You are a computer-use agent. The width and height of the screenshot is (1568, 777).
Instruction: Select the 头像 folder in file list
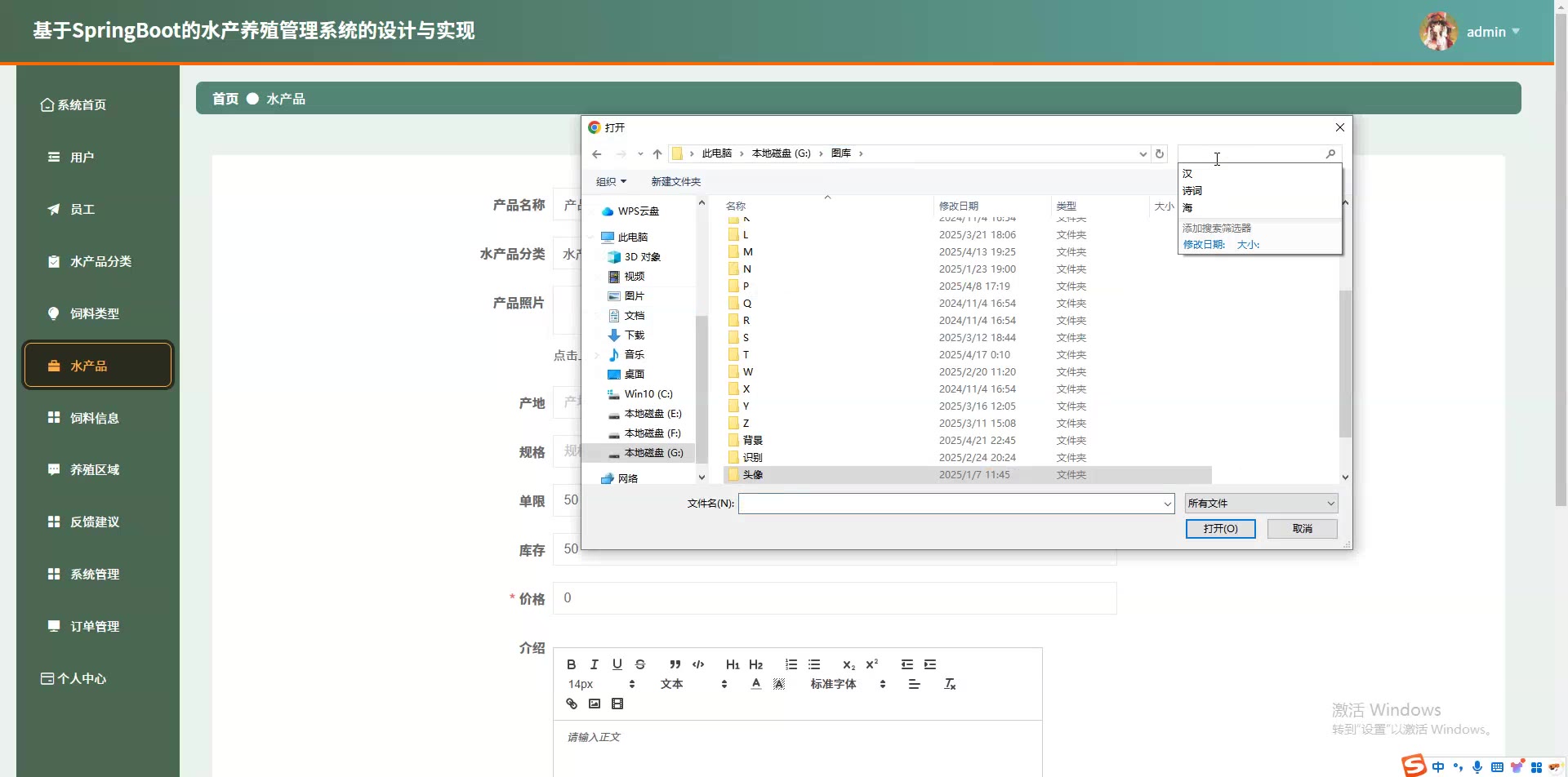point(752,475)
